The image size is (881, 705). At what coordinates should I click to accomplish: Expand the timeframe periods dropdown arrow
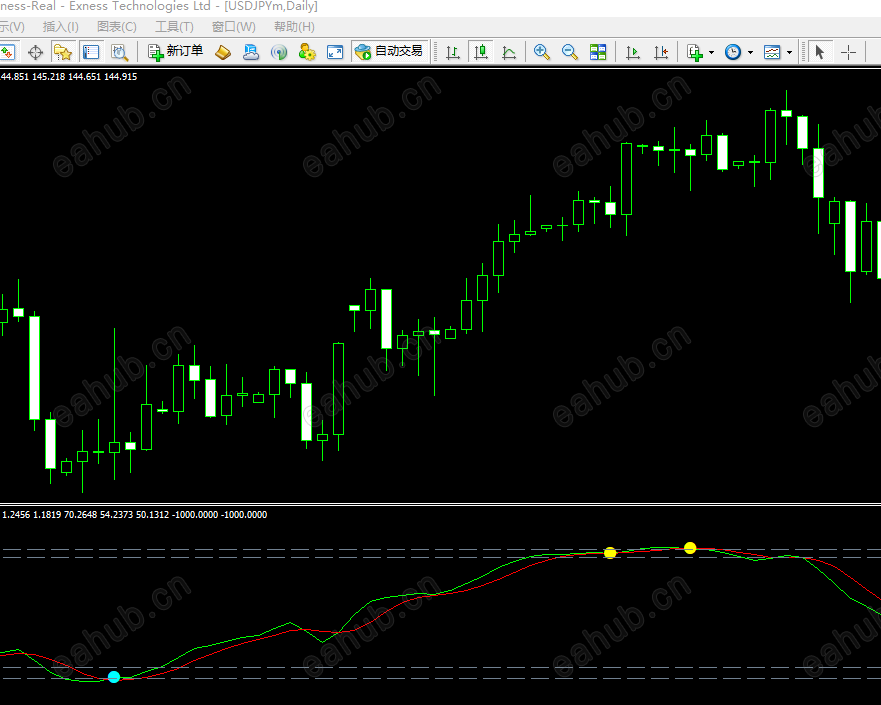pos(751,53)
